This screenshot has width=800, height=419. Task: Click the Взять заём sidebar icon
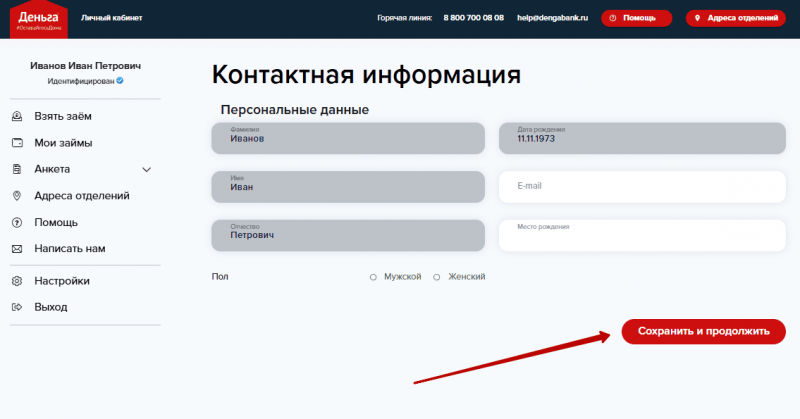click(17, 116)
